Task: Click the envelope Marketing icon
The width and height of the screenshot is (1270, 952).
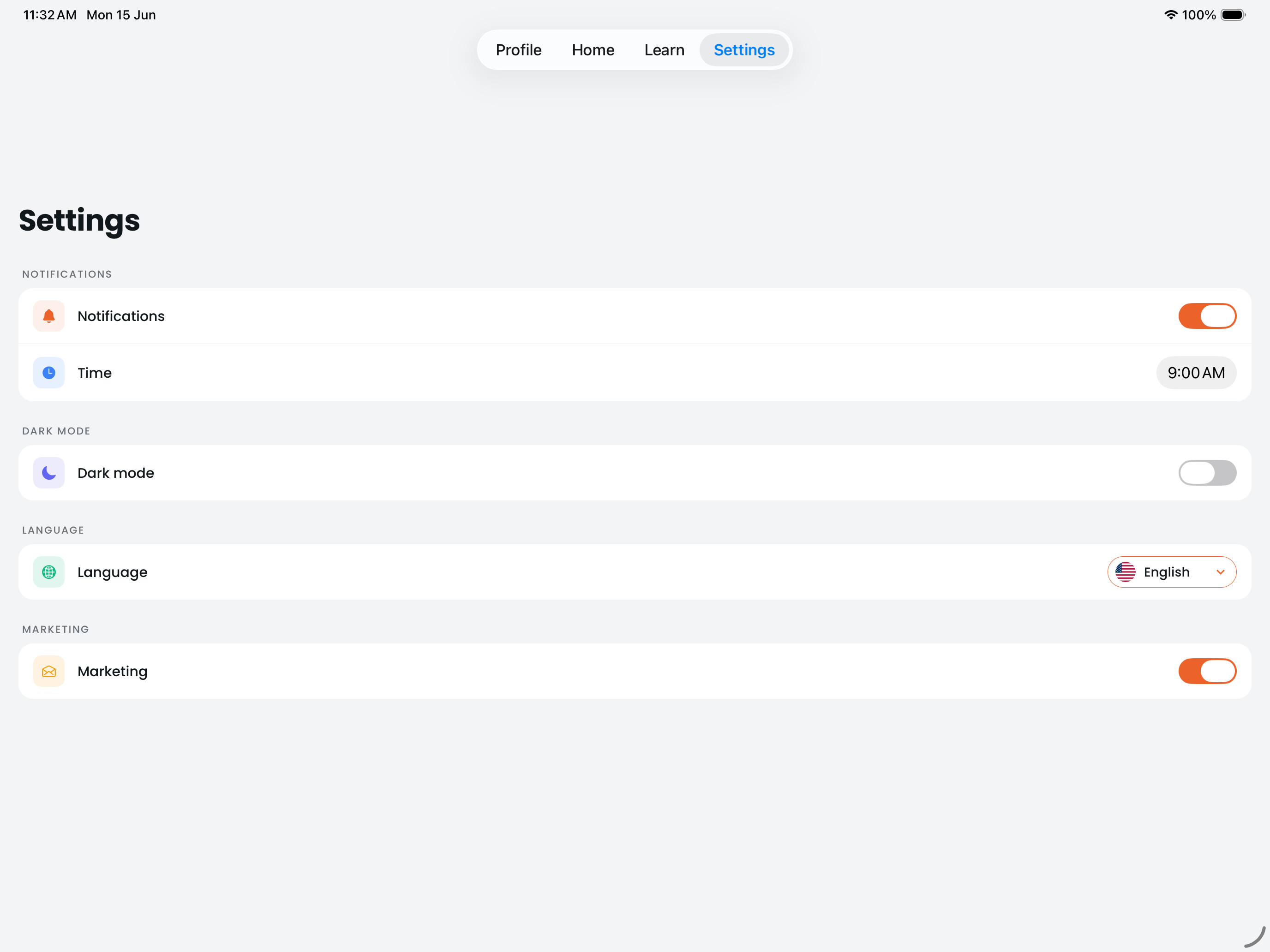Action: (x=49, y=672)
